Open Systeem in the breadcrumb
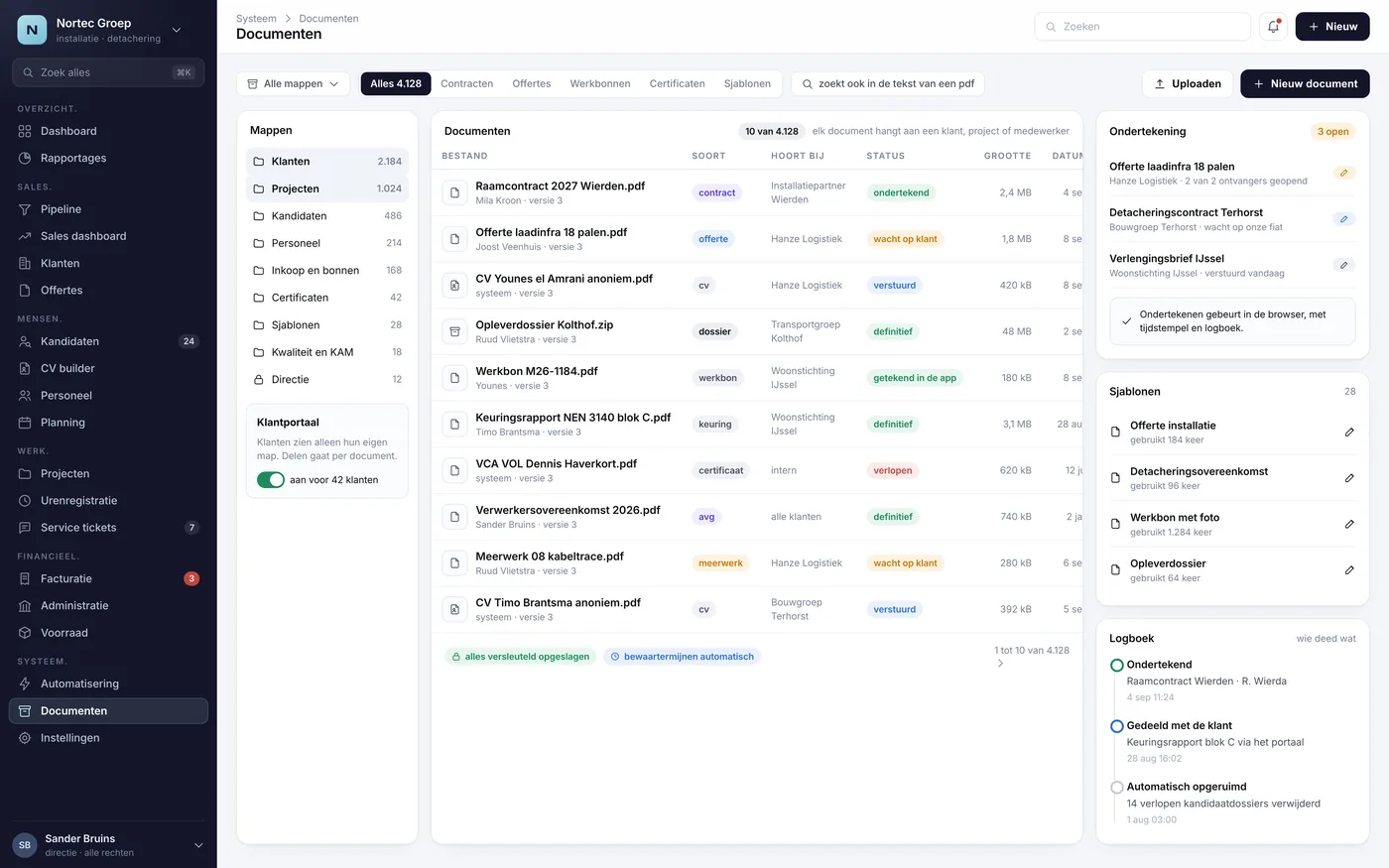 pos(256,19)
